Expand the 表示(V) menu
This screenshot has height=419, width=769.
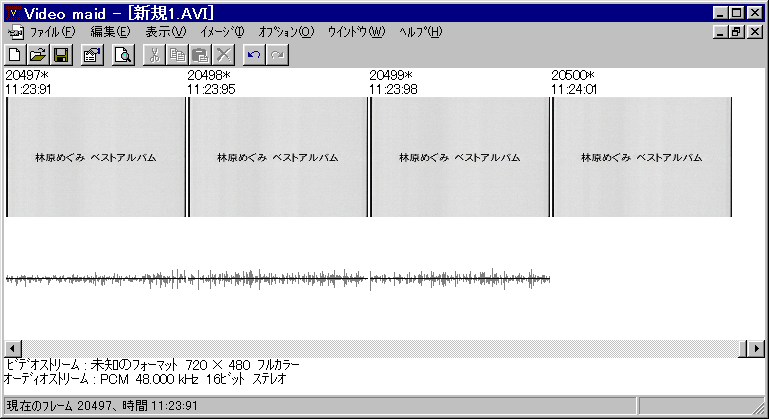pos(165,32)
